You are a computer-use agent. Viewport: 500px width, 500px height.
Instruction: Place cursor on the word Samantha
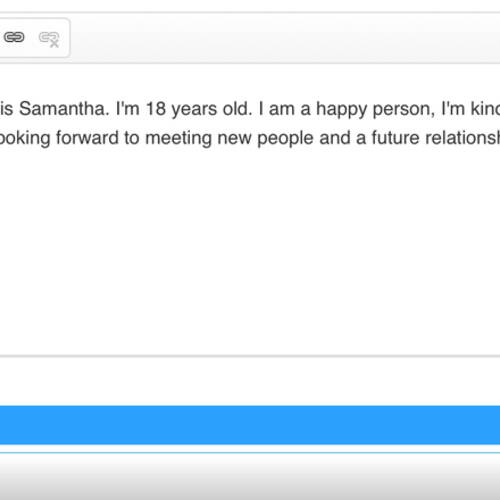(x=64, y=109)
